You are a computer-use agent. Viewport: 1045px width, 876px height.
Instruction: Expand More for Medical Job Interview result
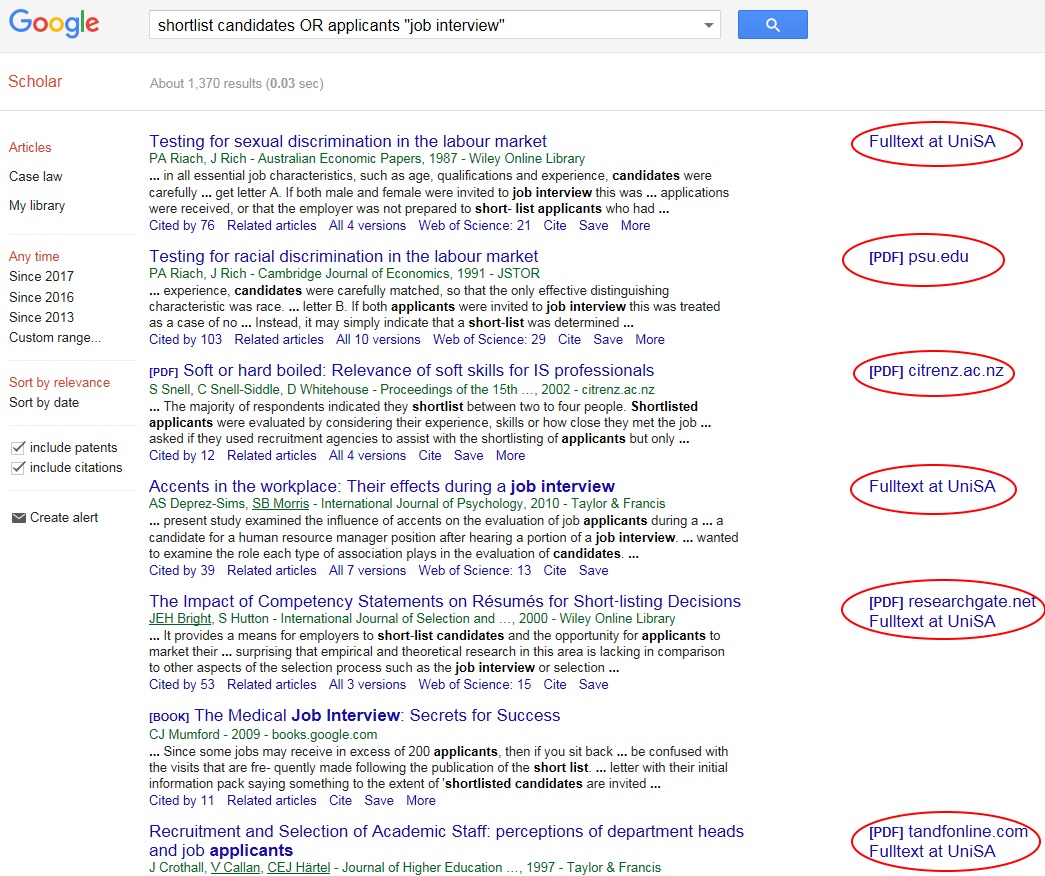[x=421, y=801]
